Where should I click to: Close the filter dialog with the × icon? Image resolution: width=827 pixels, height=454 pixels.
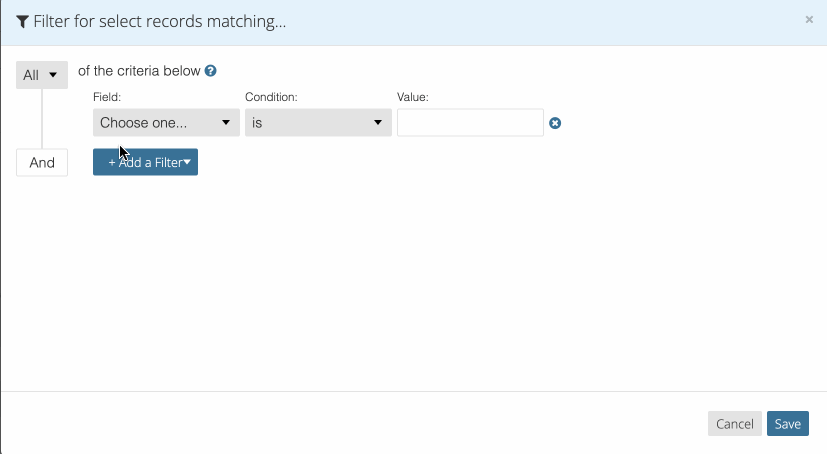coord(809,19)
